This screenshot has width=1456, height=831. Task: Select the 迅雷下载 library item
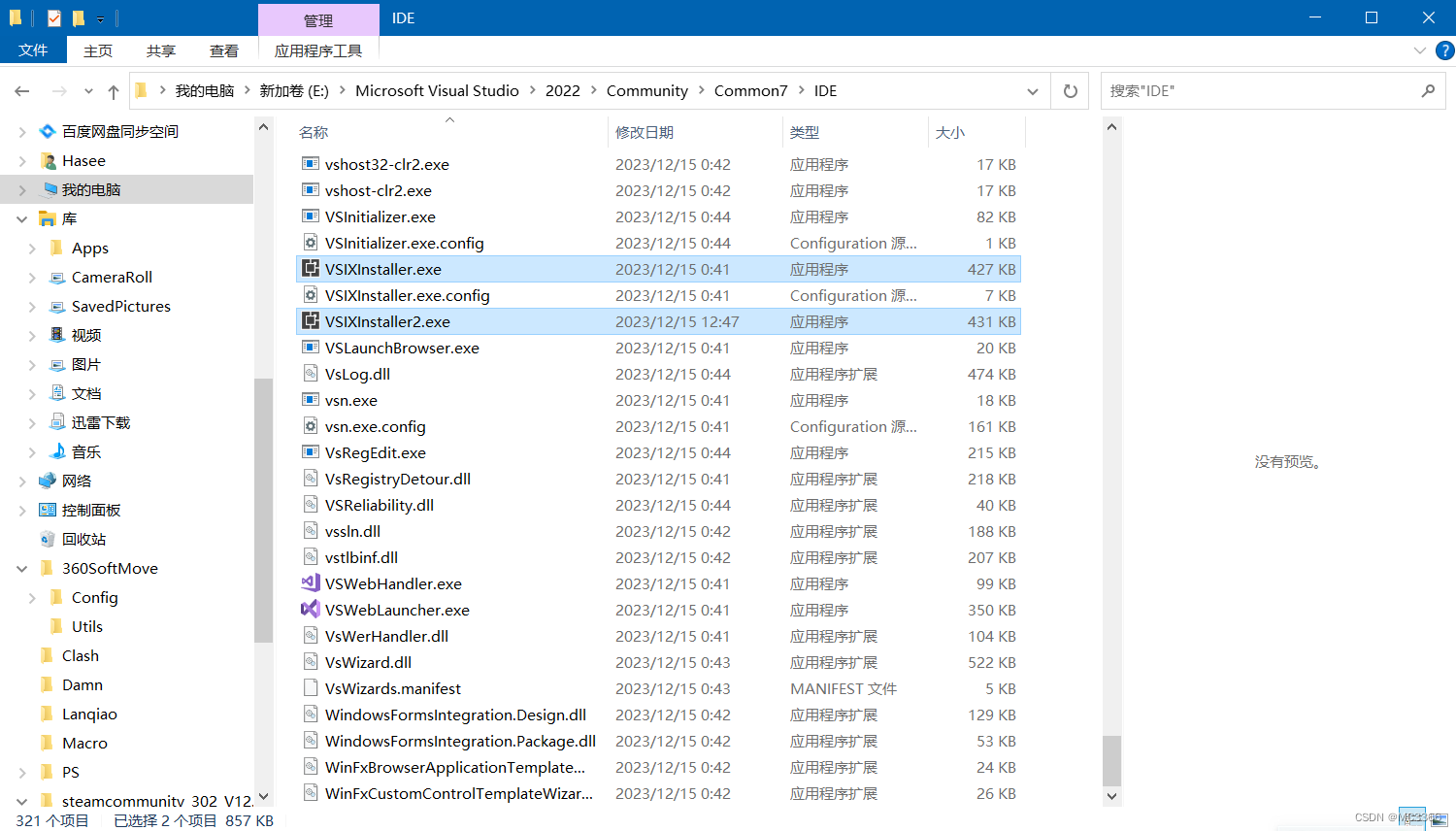[101, 422]
